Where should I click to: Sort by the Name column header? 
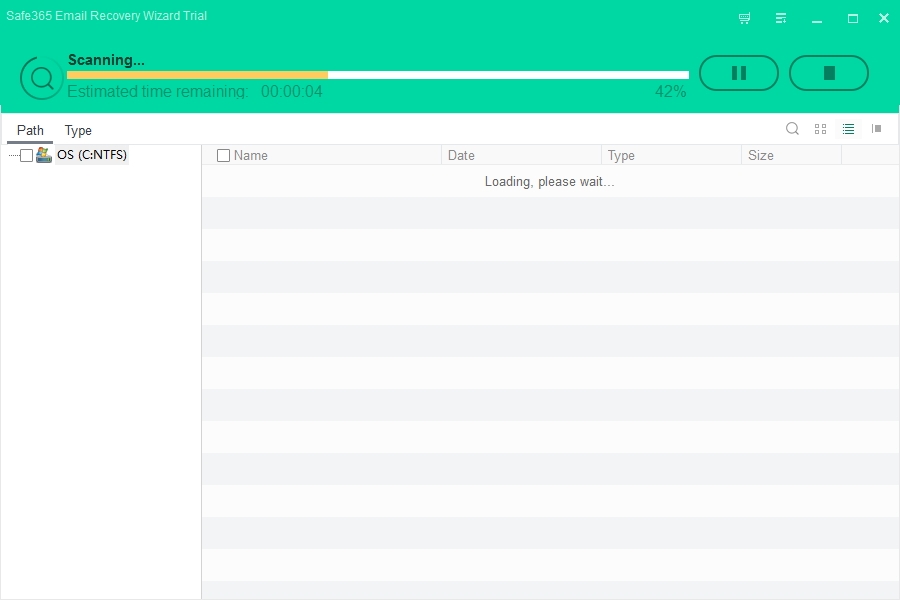click(x=250, y=156)
